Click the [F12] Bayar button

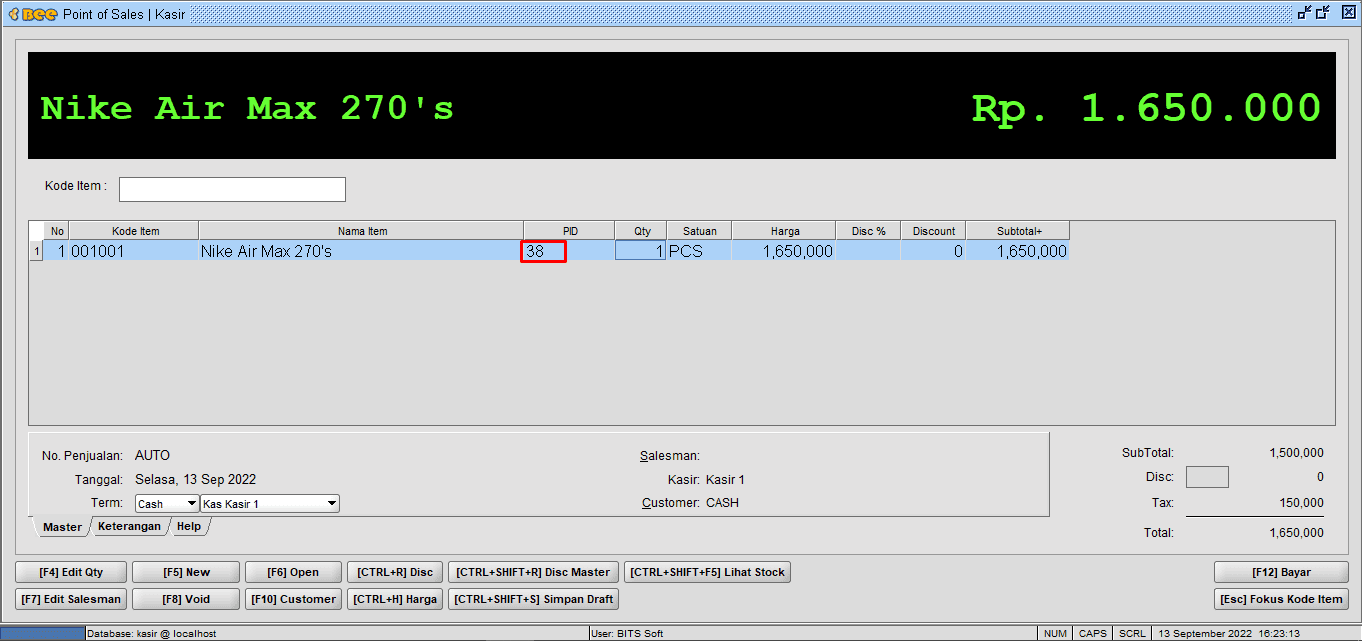pos(1281,572)
